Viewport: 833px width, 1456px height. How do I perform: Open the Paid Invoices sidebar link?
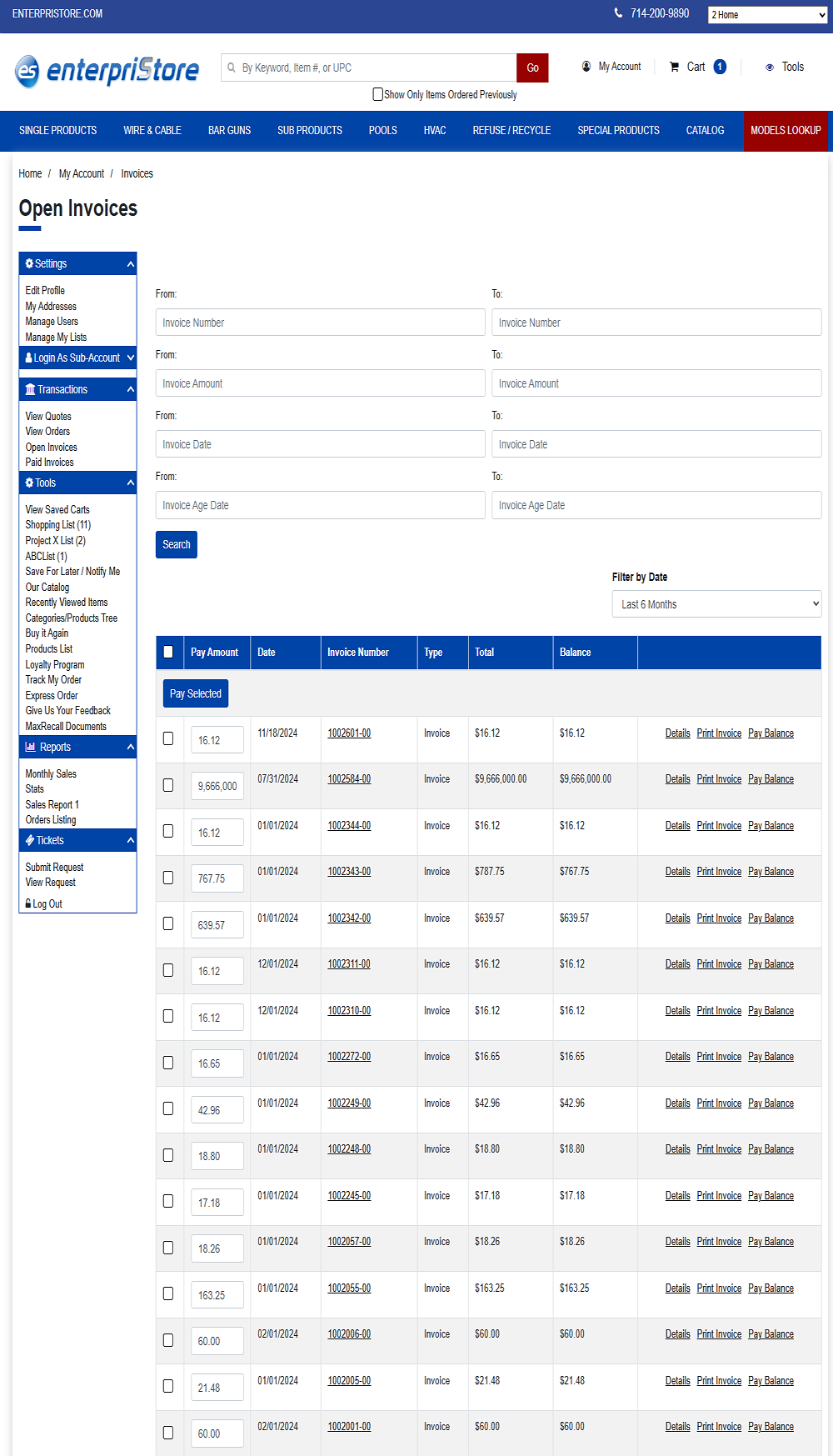[49, 463]
